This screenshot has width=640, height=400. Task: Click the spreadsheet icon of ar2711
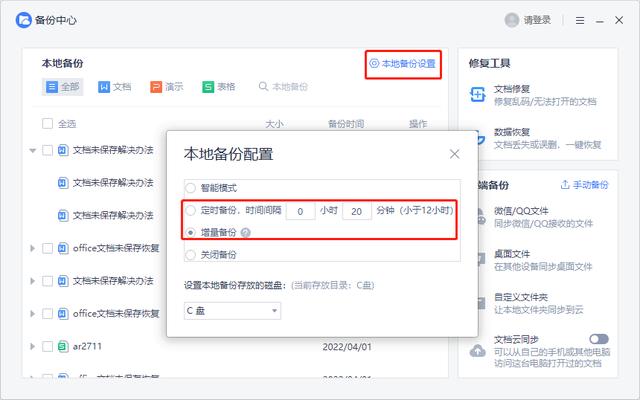tap(63, 347)
